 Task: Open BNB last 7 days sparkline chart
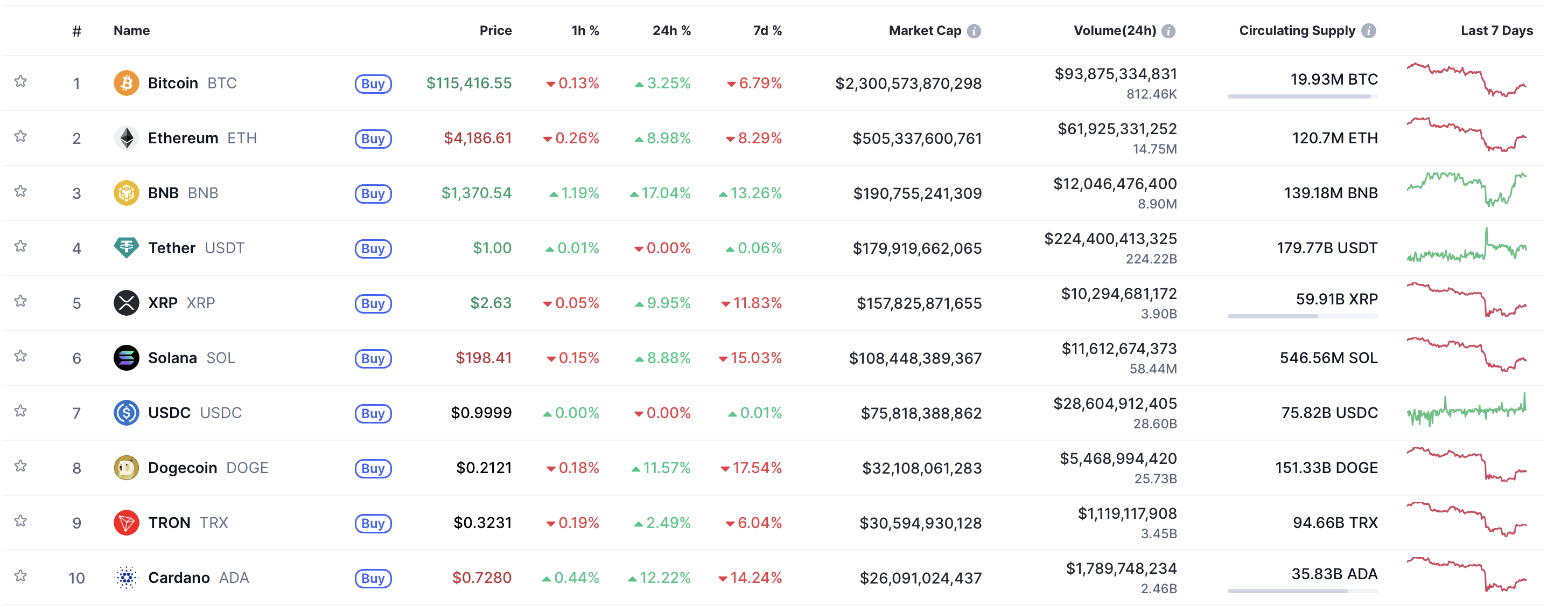(x=1466, y=190)
